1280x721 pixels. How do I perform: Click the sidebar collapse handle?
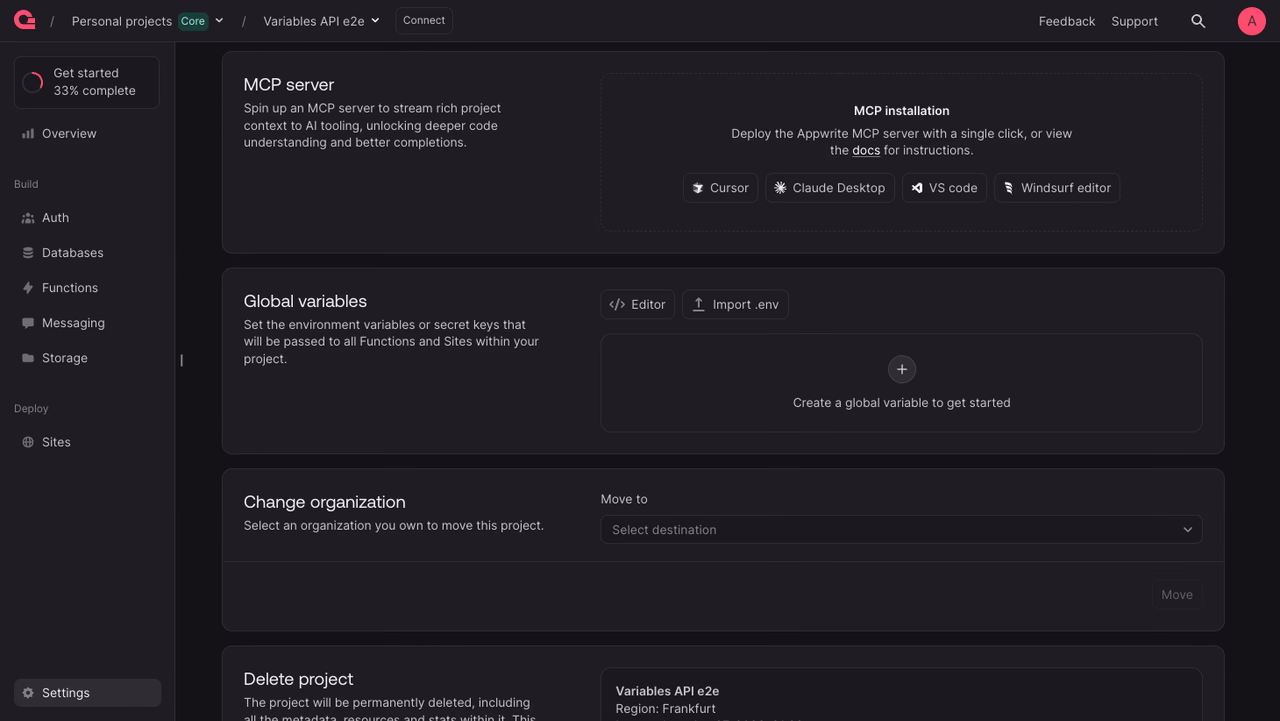181,360
